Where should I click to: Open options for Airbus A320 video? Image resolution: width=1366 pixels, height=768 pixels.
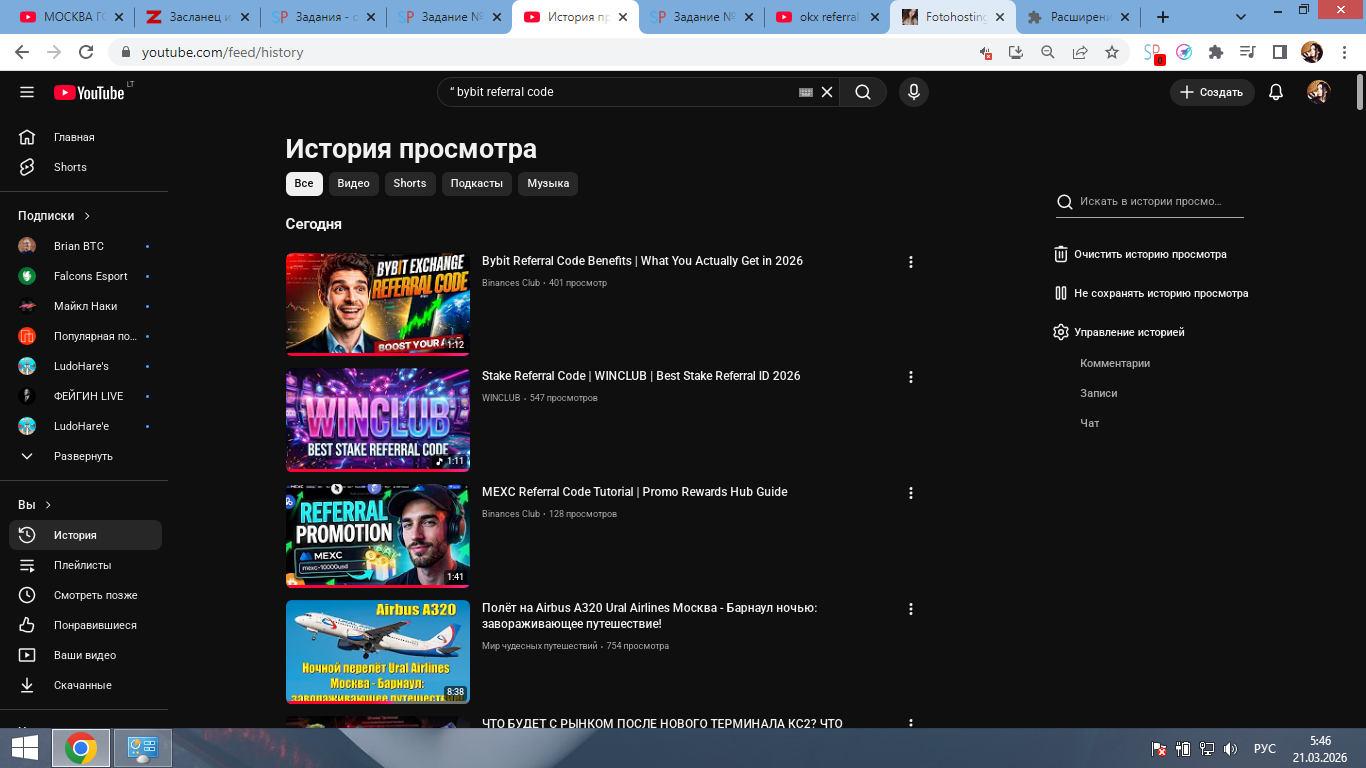pos(910,609)
